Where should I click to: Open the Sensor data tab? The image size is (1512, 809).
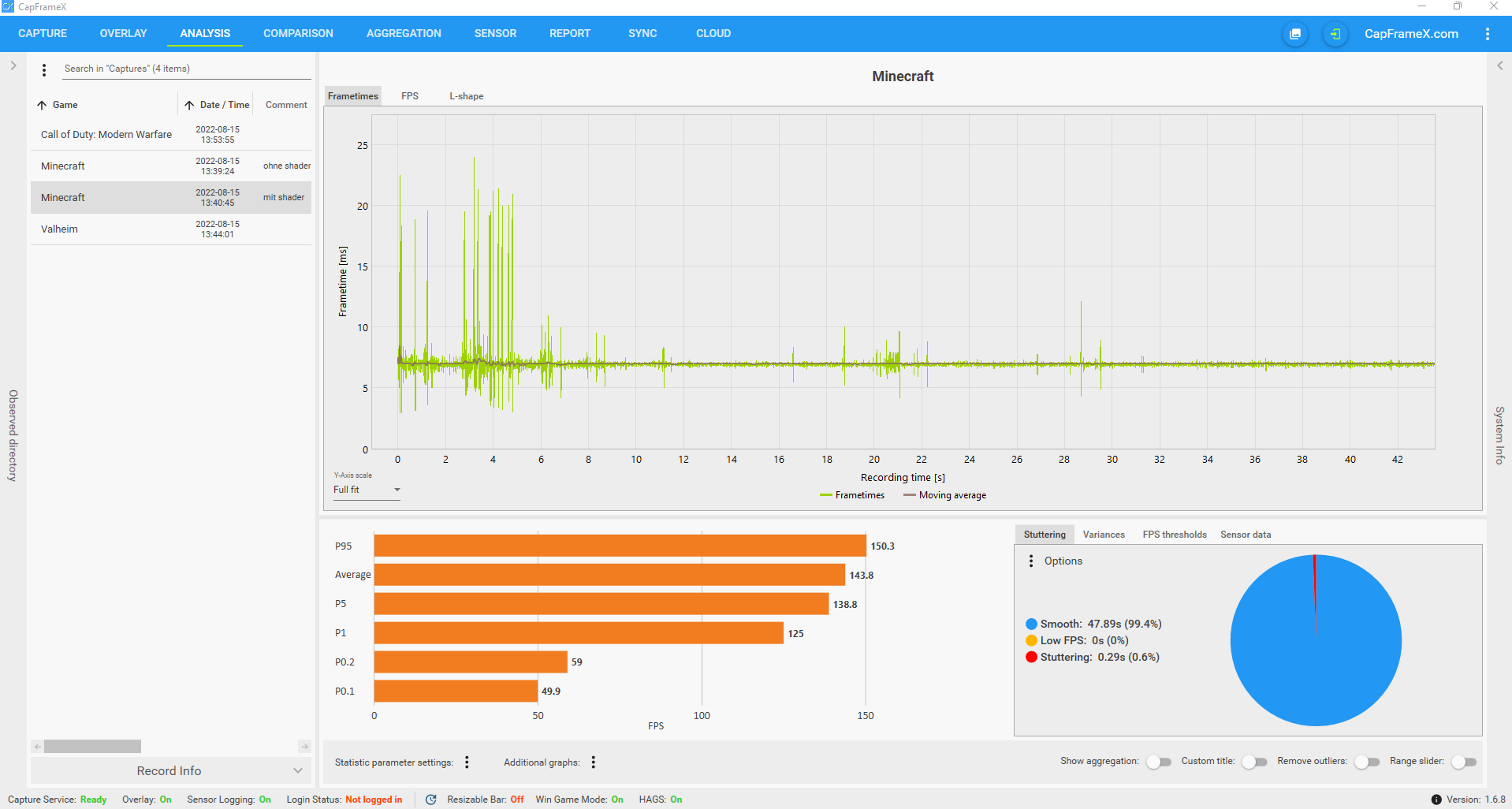point(1246,535)
